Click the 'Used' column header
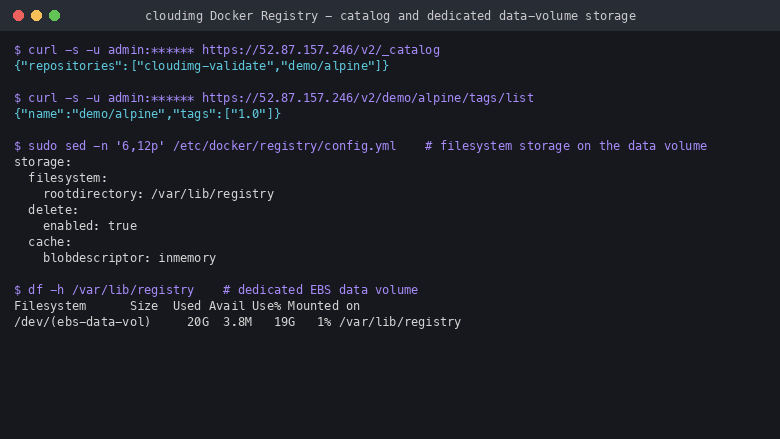Image resolution: width=780 pixels, height=439 pixels. pyautogui.click(x=187, y=306)
